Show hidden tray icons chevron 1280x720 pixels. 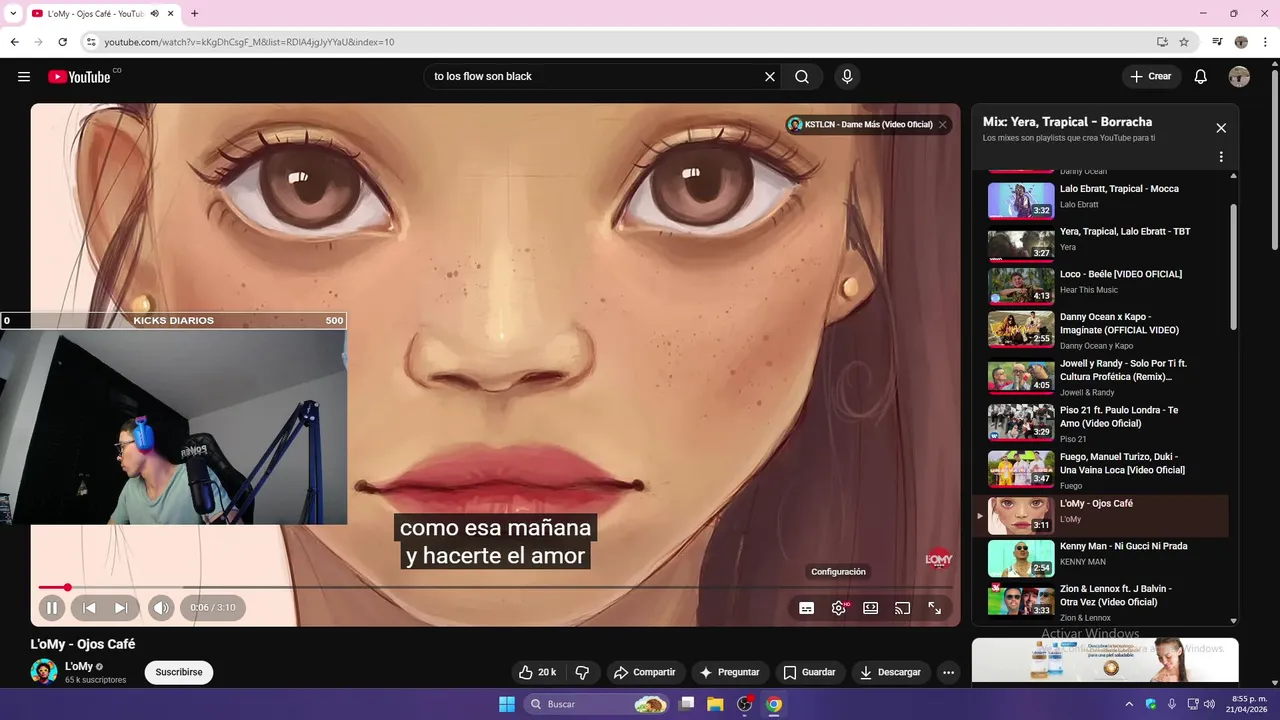click(x=1129, y=704)
